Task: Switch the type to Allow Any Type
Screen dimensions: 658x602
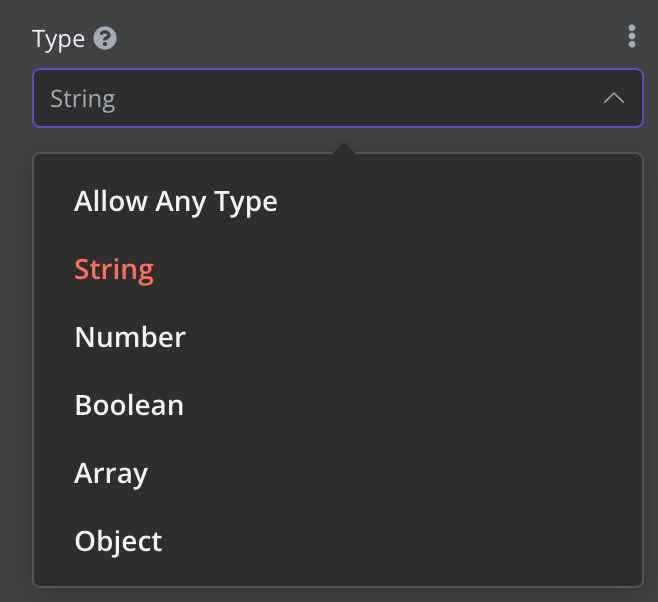Action: [x=176, y=202]
